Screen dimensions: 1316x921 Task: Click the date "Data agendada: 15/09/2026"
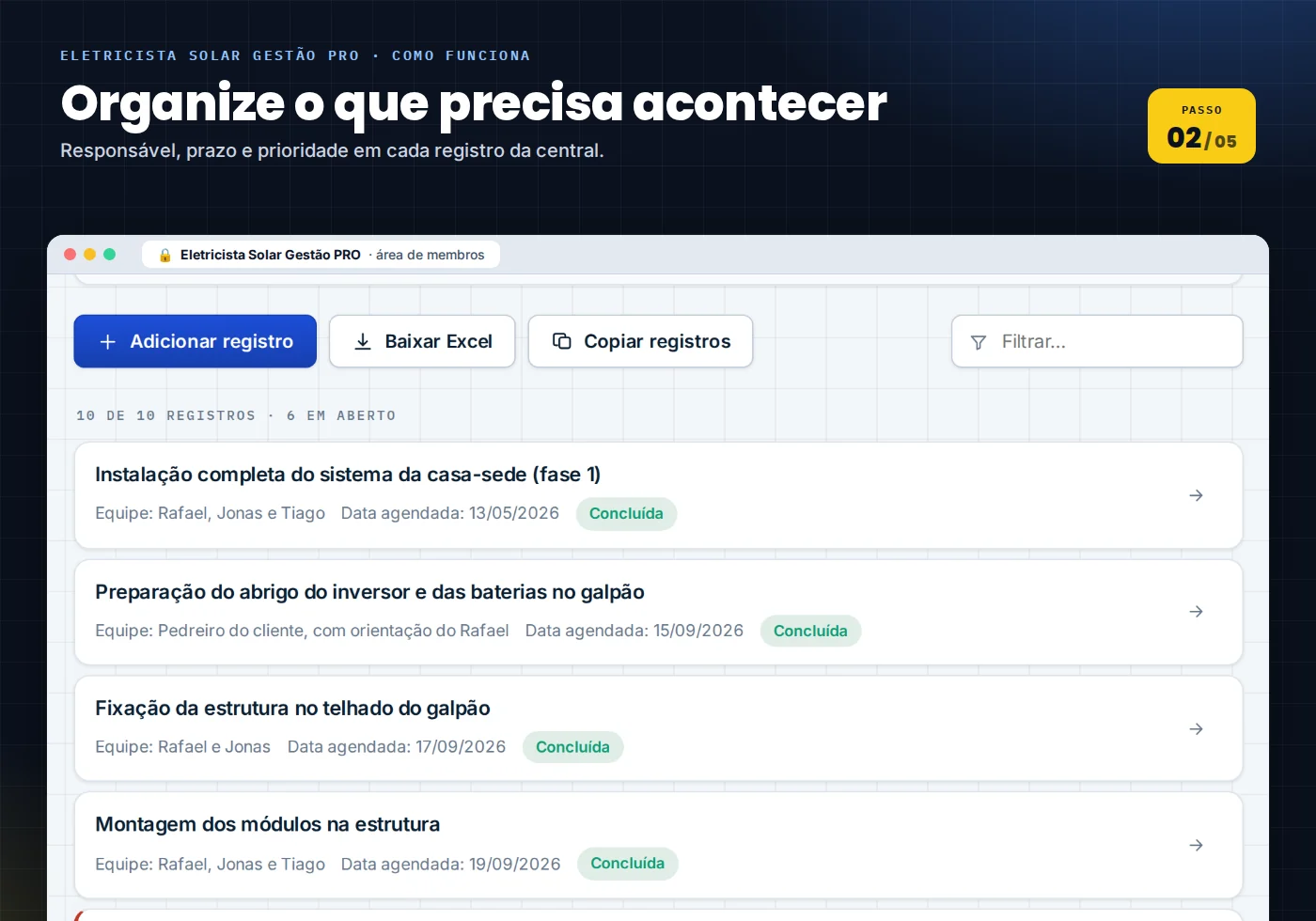(x=634, y=631)
